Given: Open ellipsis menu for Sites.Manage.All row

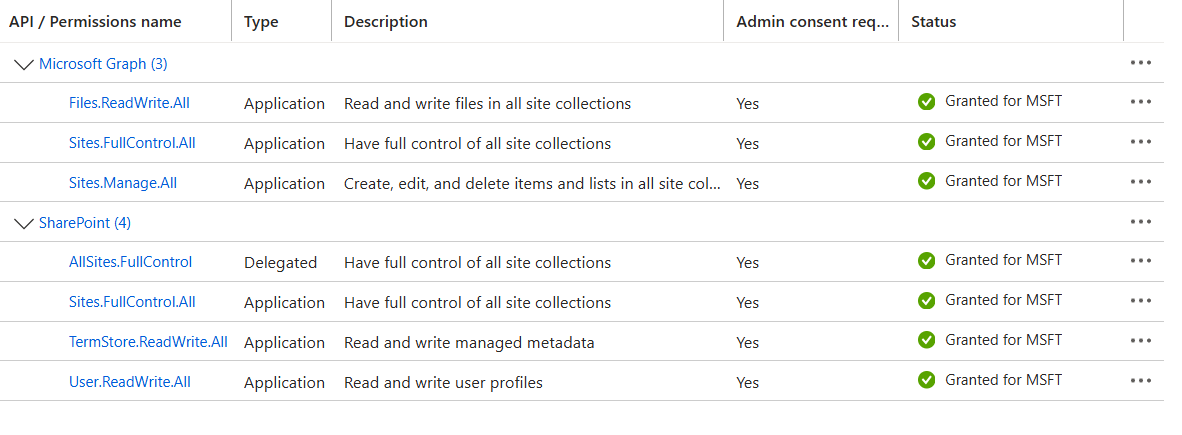Looking at the screenshot, I should 1141,182.
